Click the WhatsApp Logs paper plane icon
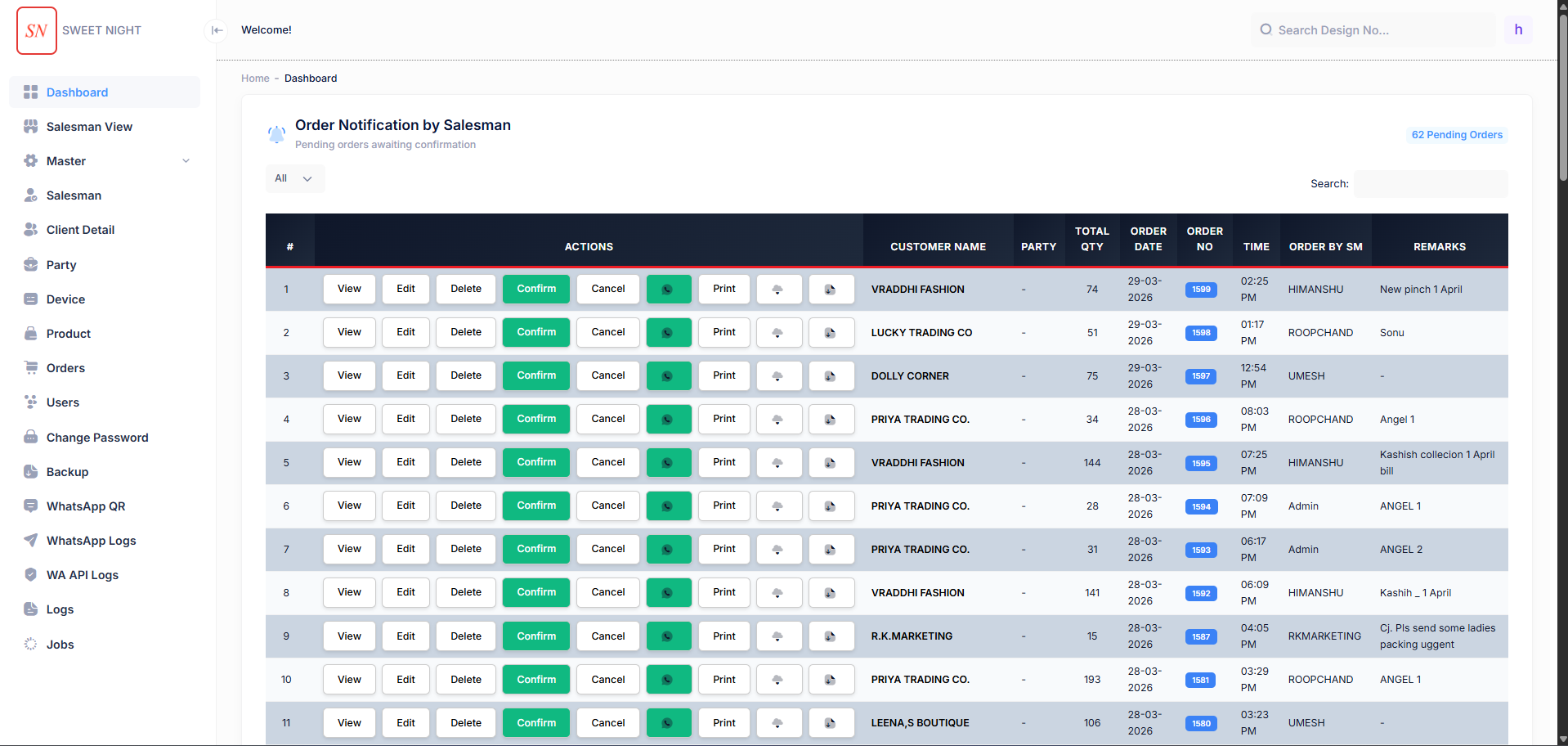The width and height of the screenshot is (1568, 746). click(x=30, y=540)
